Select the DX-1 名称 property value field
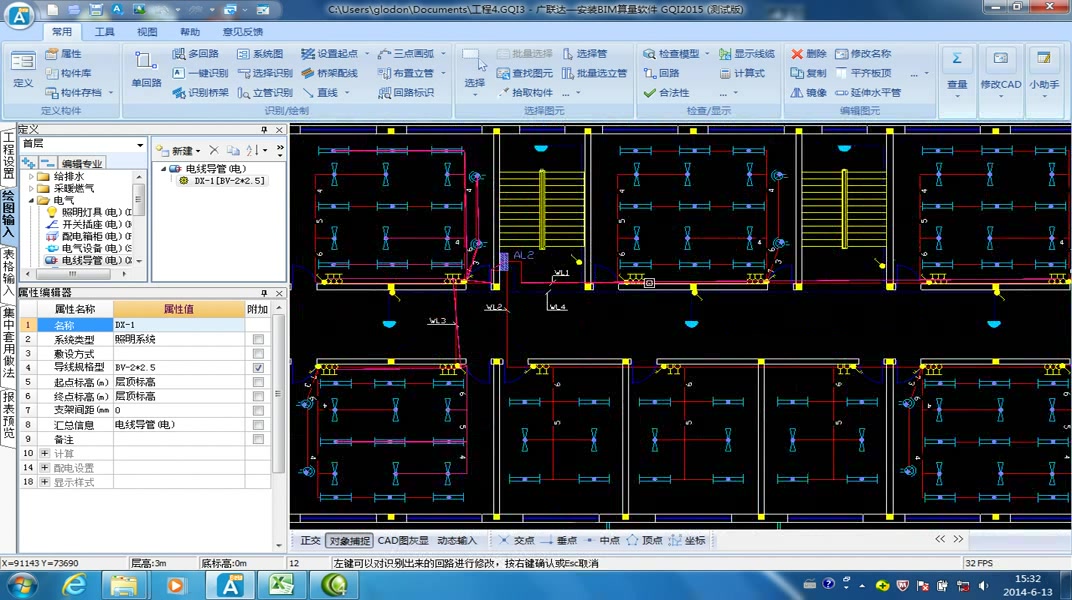This screenshot has height=600, width=1072. (178, 325)
